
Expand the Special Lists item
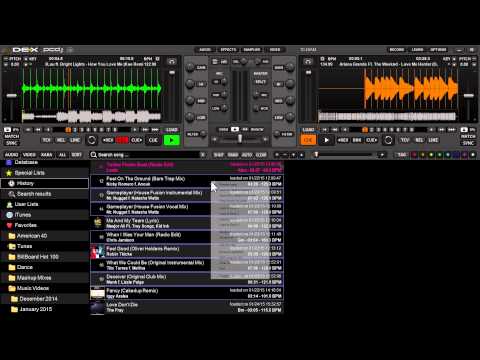pyautogui.click(x=29, y=173)
